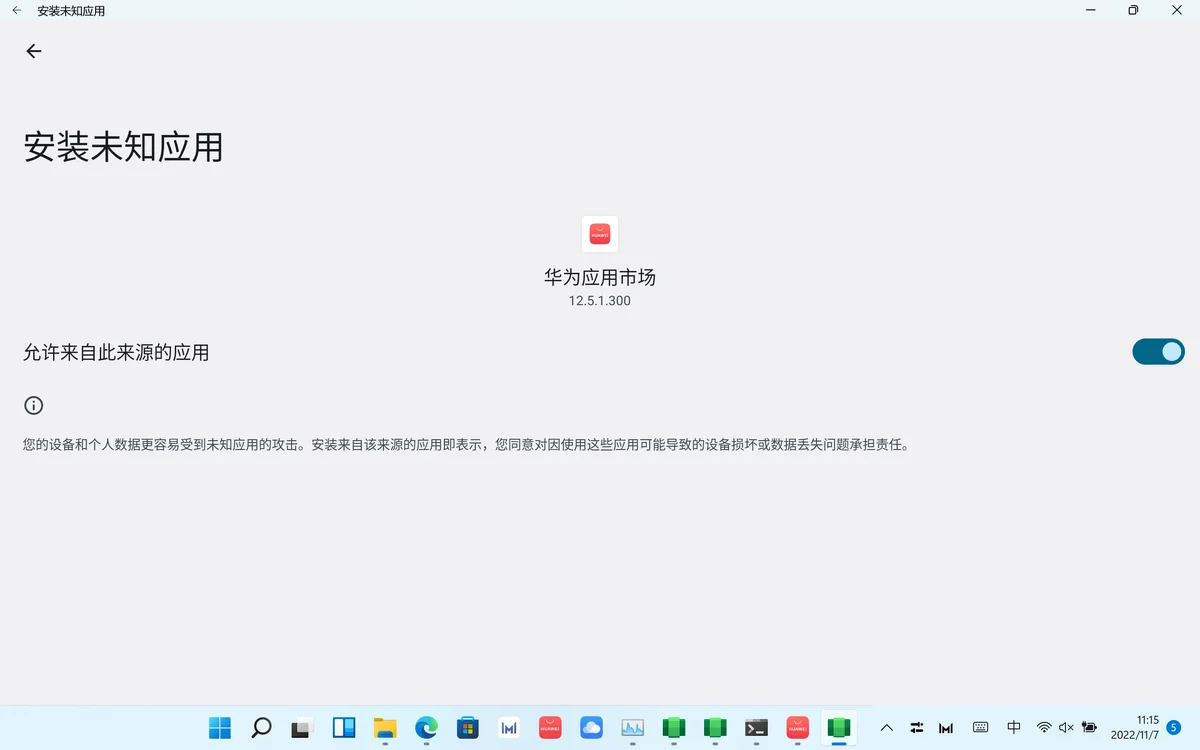This screenshot has height=750, width=1200.
Task: Switch to the terminal app on the taskbar
Action: click(756, 728)
